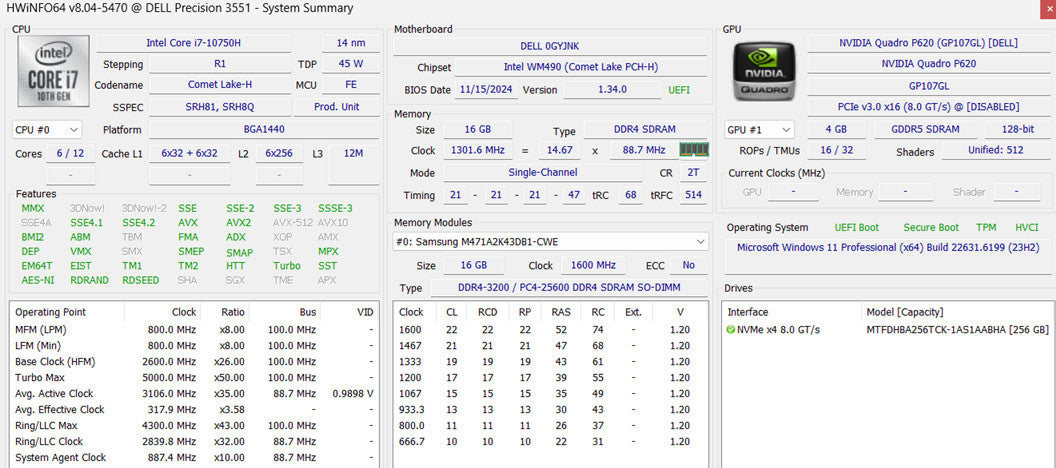The width and height of the screenshot is (1056, 468).
Task: Click the ECC value No
Action: 688,265
